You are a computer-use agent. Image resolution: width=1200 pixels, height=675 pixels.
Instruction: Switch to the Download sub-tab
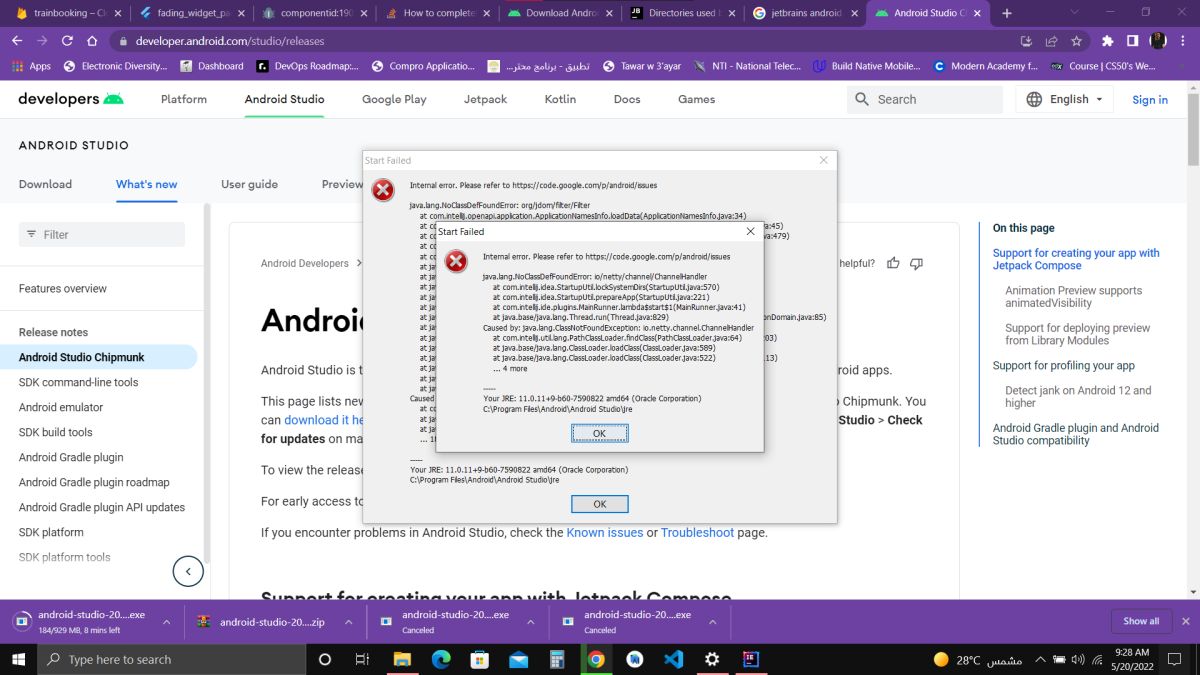pyautogui.click(x=45, y=184)
